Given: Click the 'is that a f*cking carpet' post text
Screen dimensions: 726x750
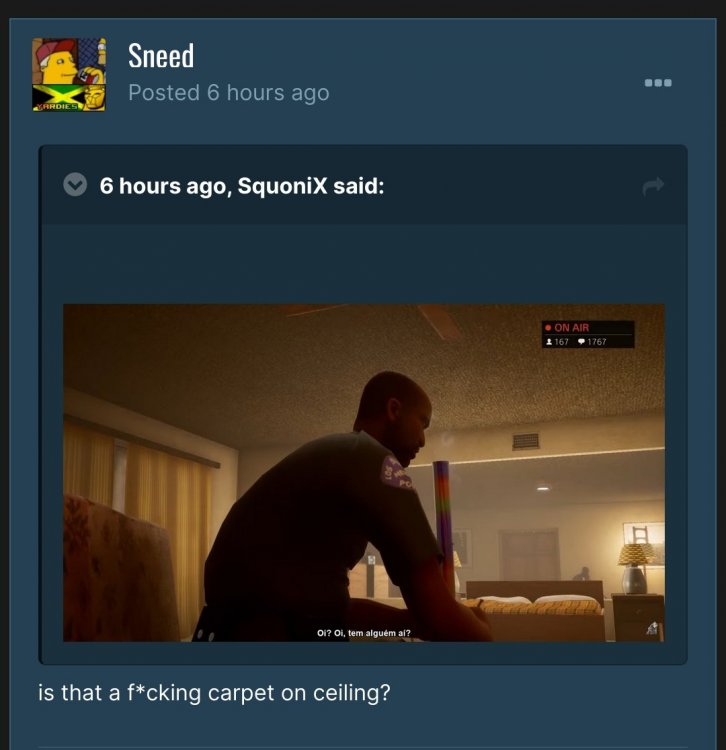Looking at the screenshot, I should point(214,693).
